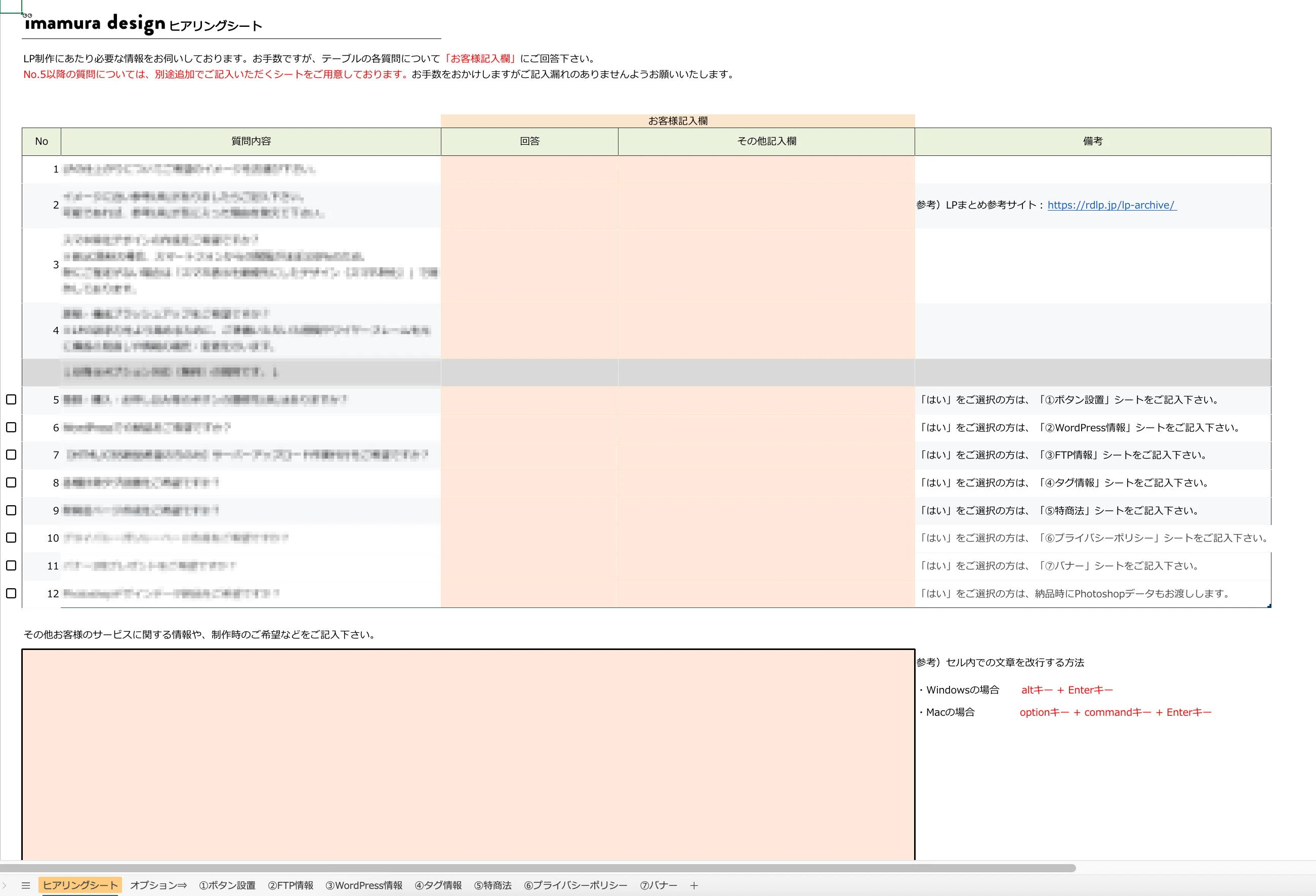Click the 回答 cell for question No. 5
1316x896 pixels.
(529, 399)
